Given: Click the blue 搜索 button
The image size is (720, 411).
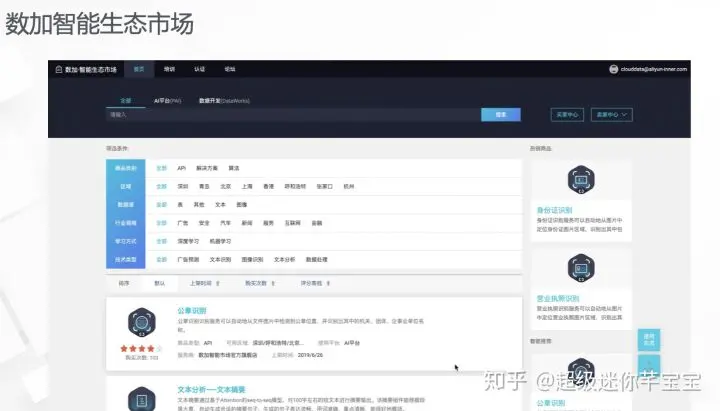Looking at the screenshot, I should tap(501, 115).
